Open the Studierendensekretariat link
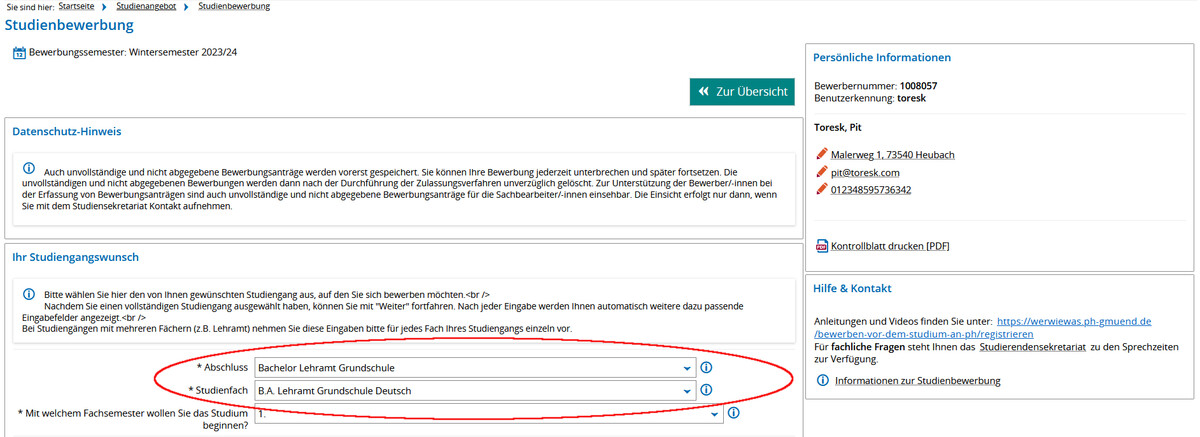1200x437 pixels. [x=1022, y=347]
